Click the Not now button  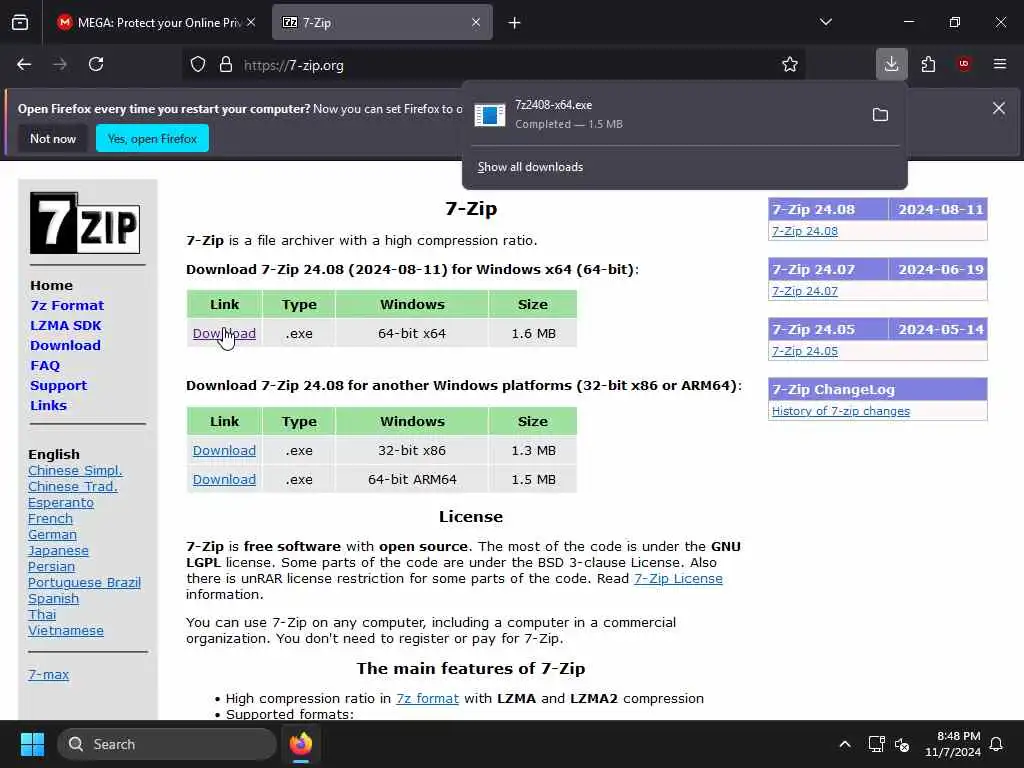click(53, 138)
